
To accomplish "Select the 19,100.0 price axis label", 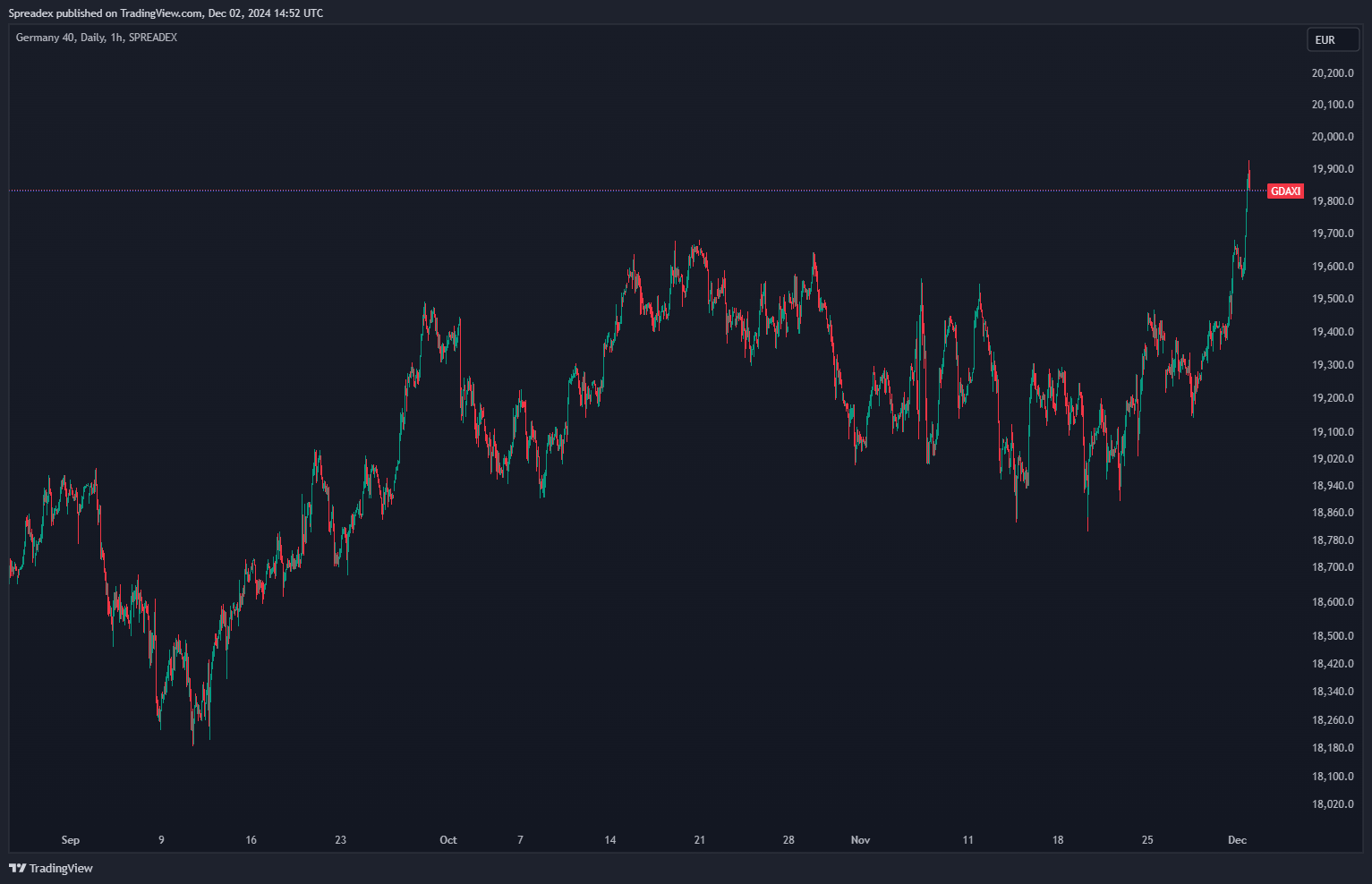I will [x=1333, y=432].
